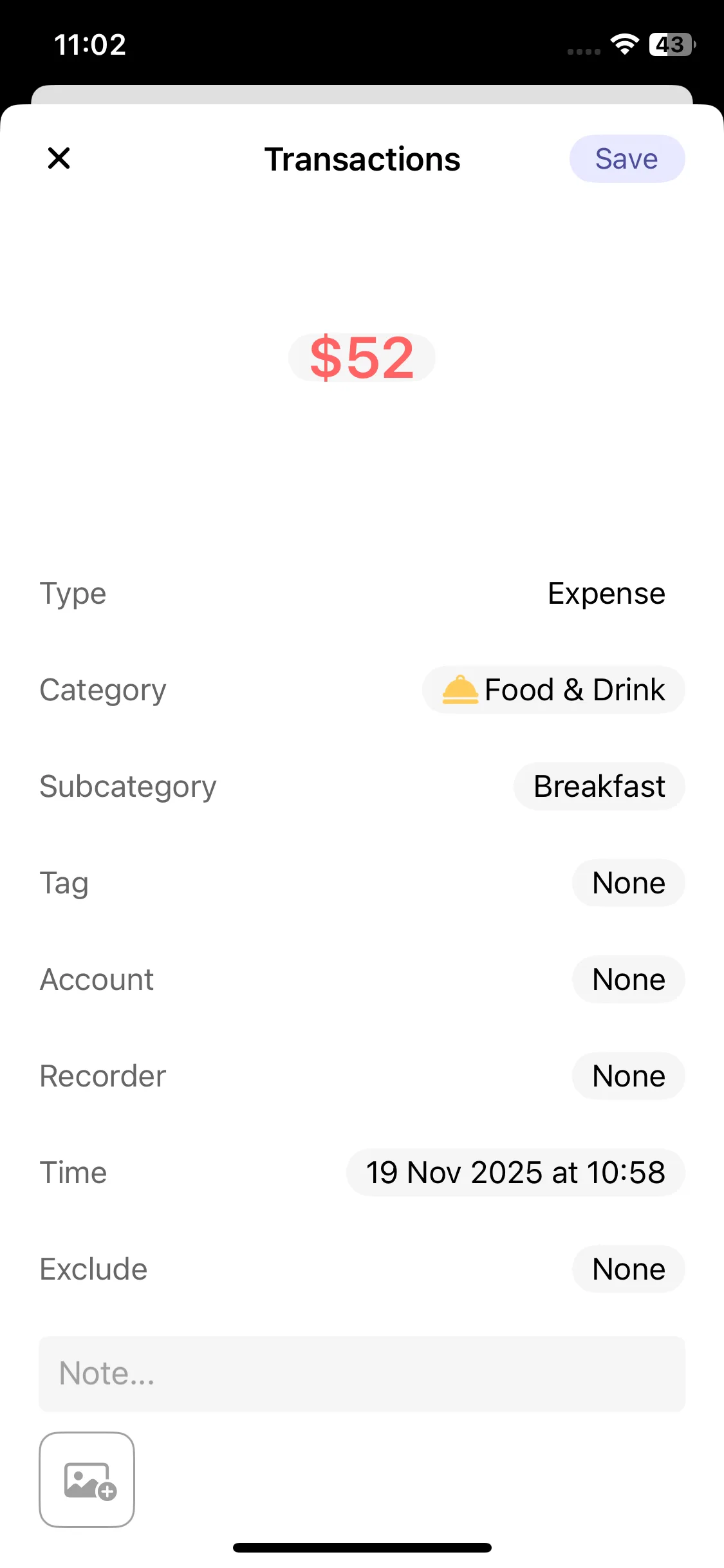Edit the $52 amount
This screenshot has height=1568, width=724.
pyautogui.click(x=362, y=358)
